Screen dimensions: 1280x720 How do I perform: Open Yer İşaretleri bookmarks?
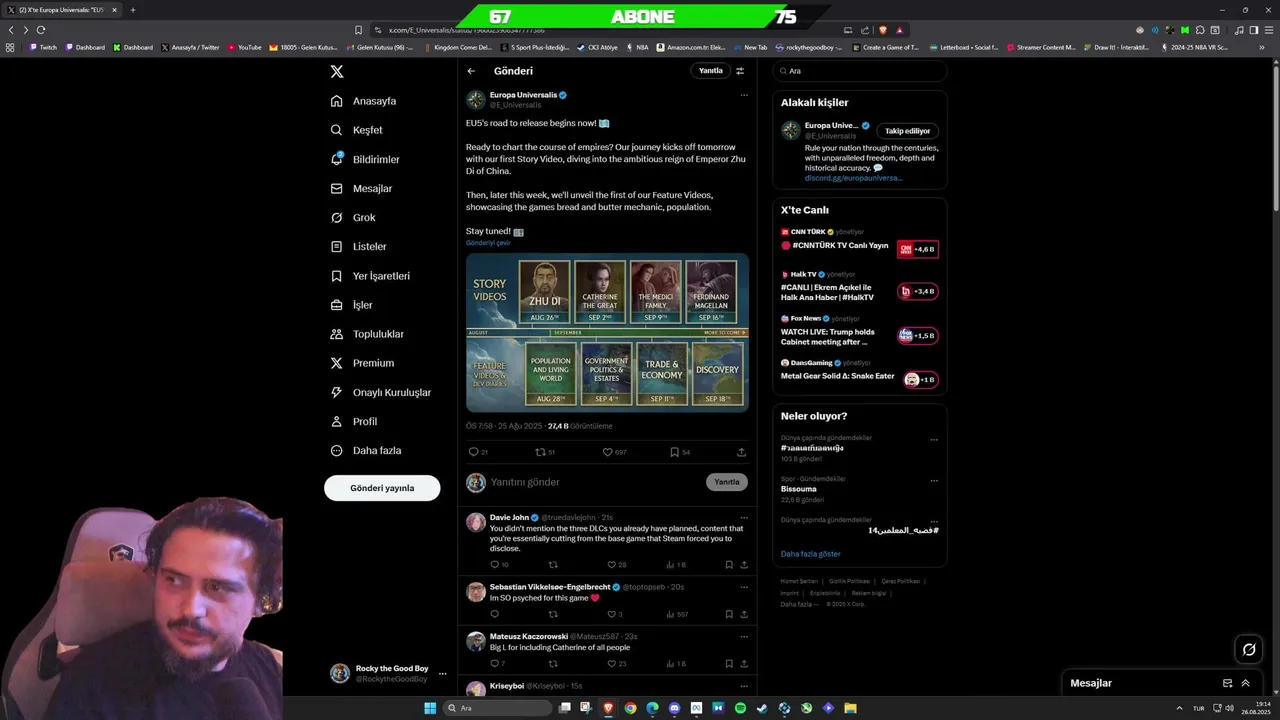[370, 276]
